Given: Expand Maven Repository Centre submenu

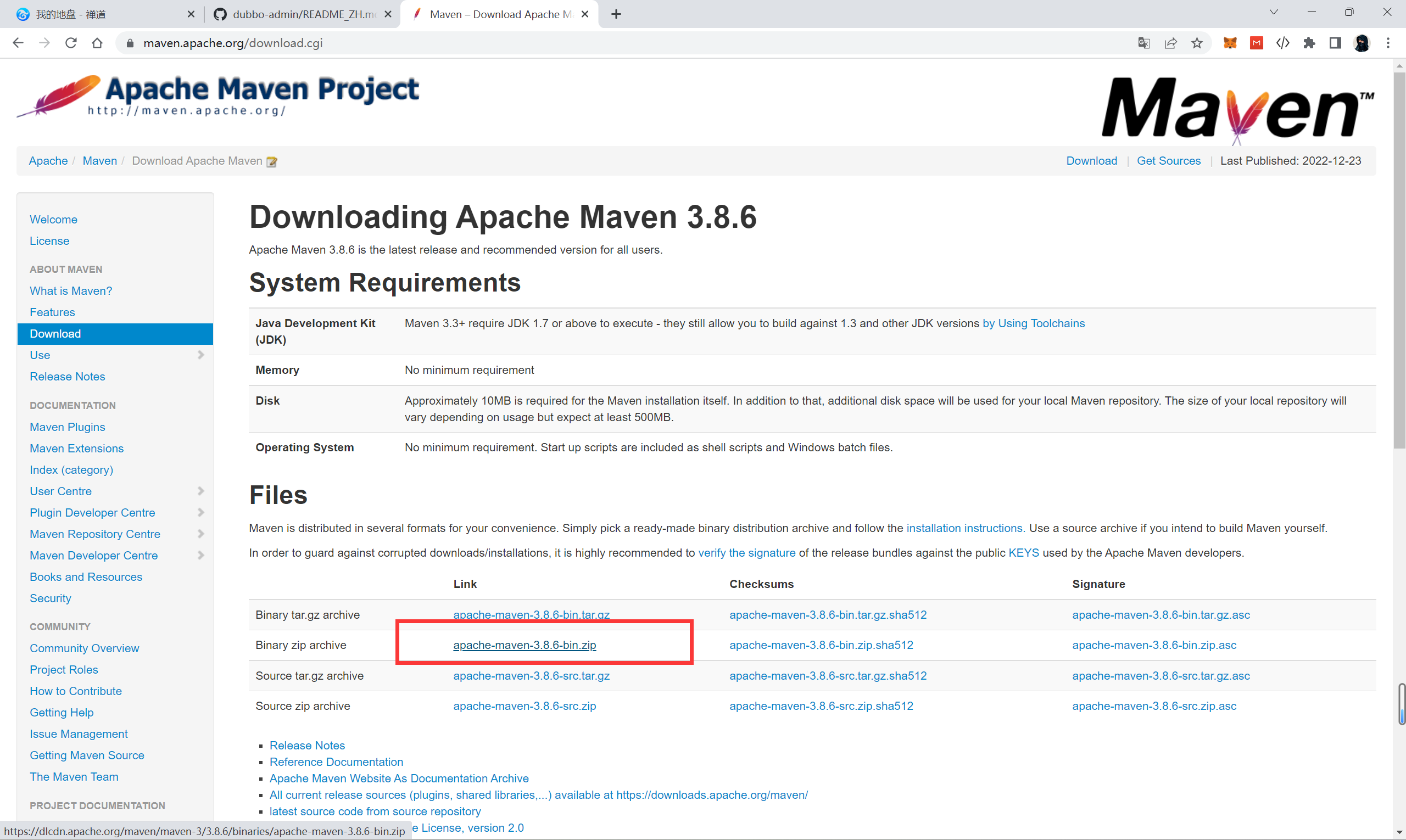Looking at the screenshot, I should tap(200, 534).
